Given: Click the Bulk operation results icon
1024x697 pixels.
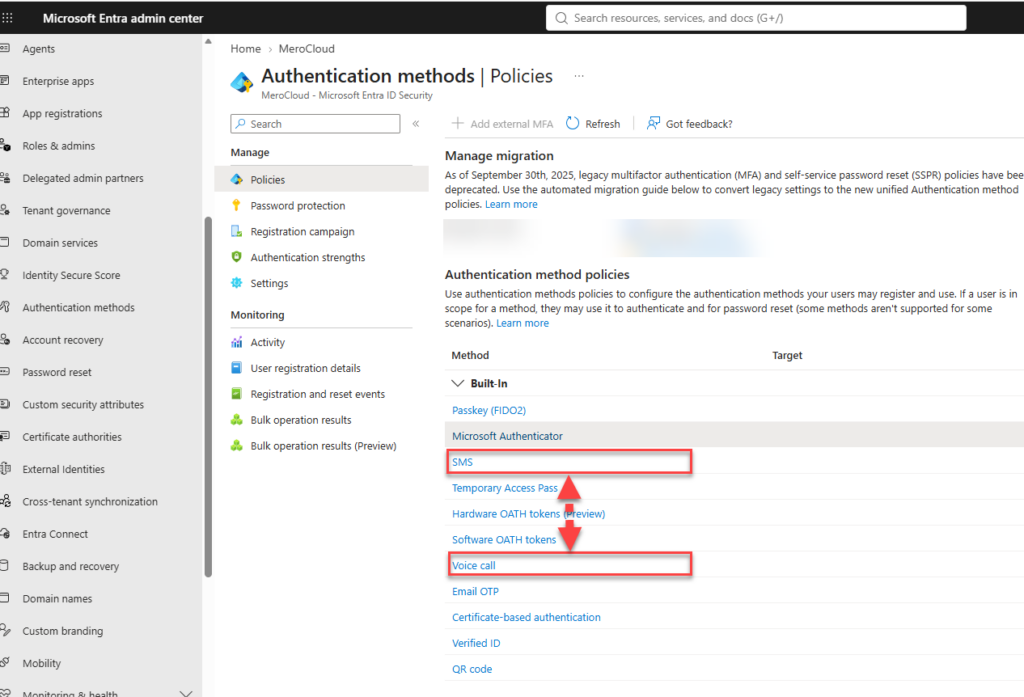Looking at the screenshot, I should (236, 420).
